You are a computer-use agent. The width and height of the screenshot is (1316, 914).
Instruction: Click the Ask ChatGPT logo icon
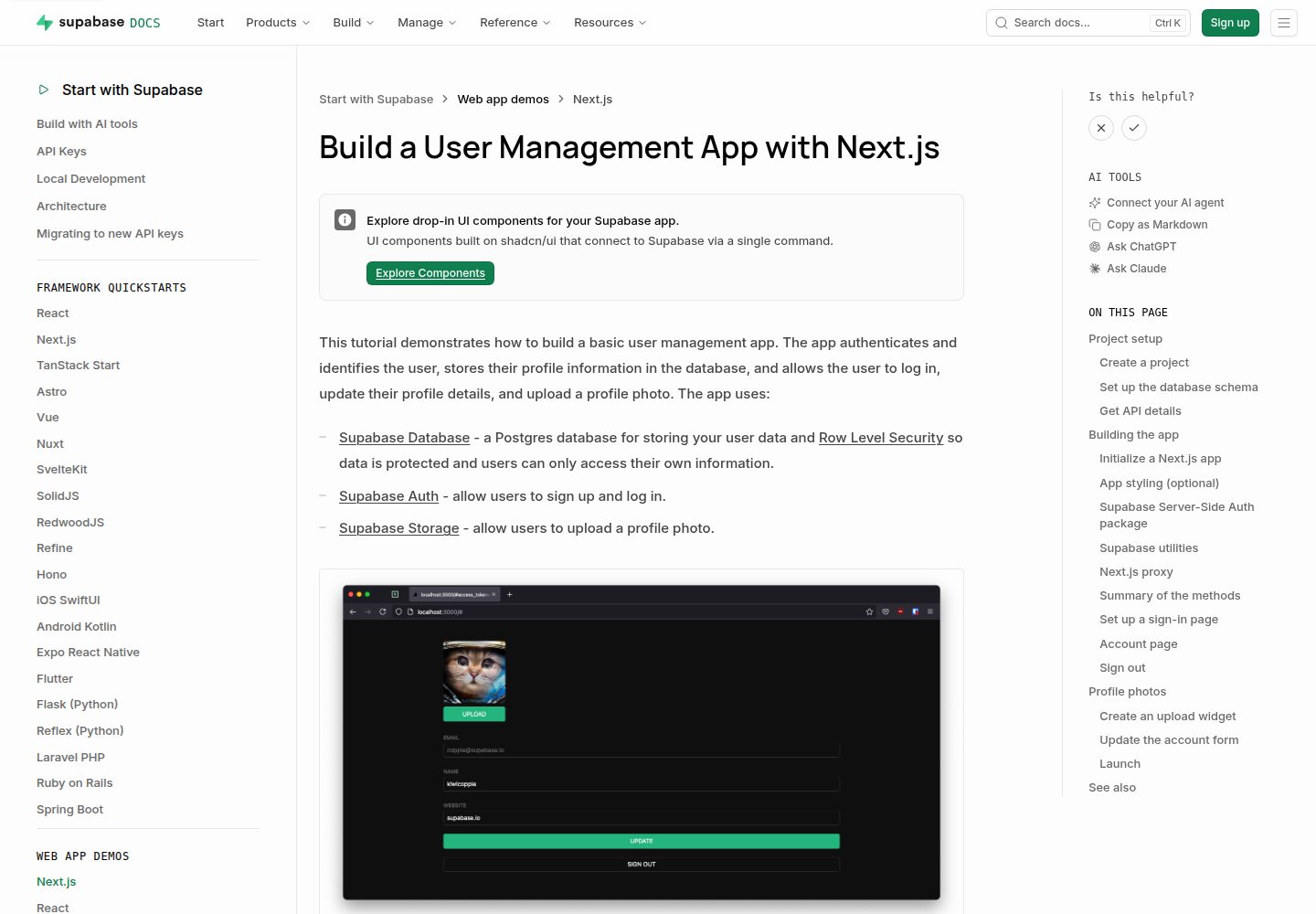click(x=1095, y=247)
